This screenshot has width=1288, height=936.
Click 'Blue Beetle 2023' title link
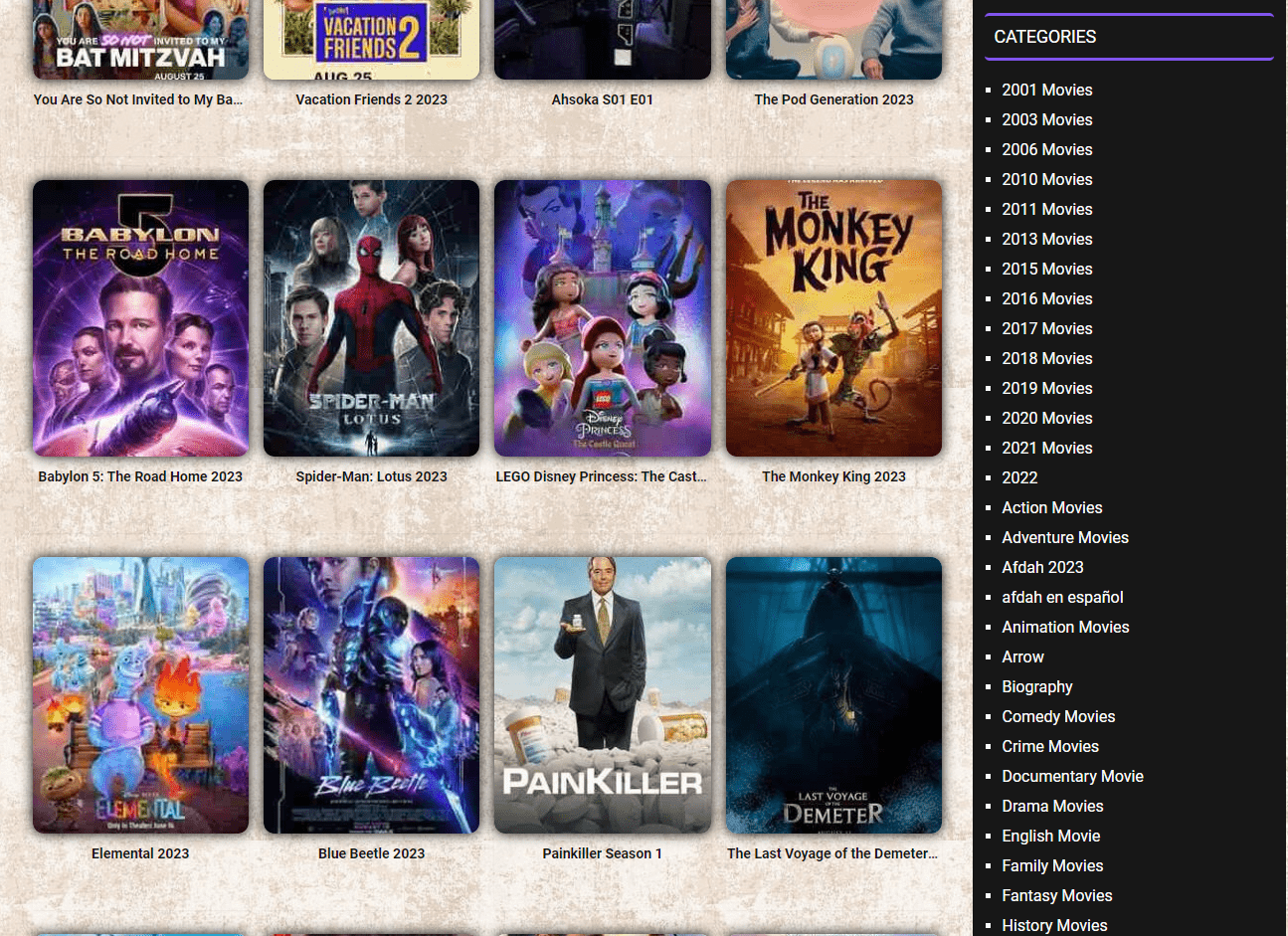371,853
